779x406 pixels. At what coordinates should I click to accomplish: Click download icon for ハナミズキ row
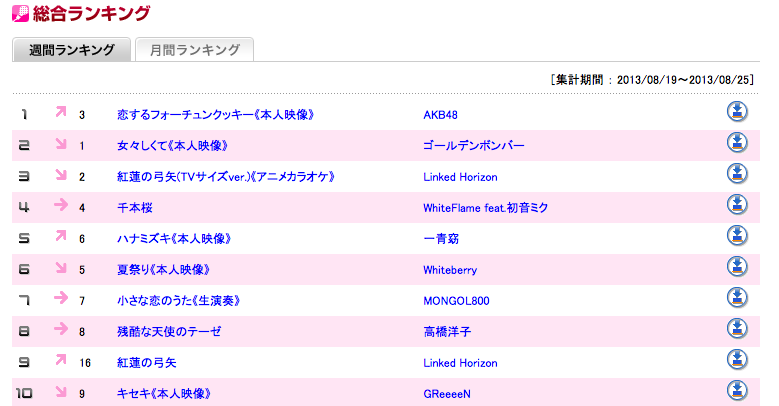tap(737, 236)
